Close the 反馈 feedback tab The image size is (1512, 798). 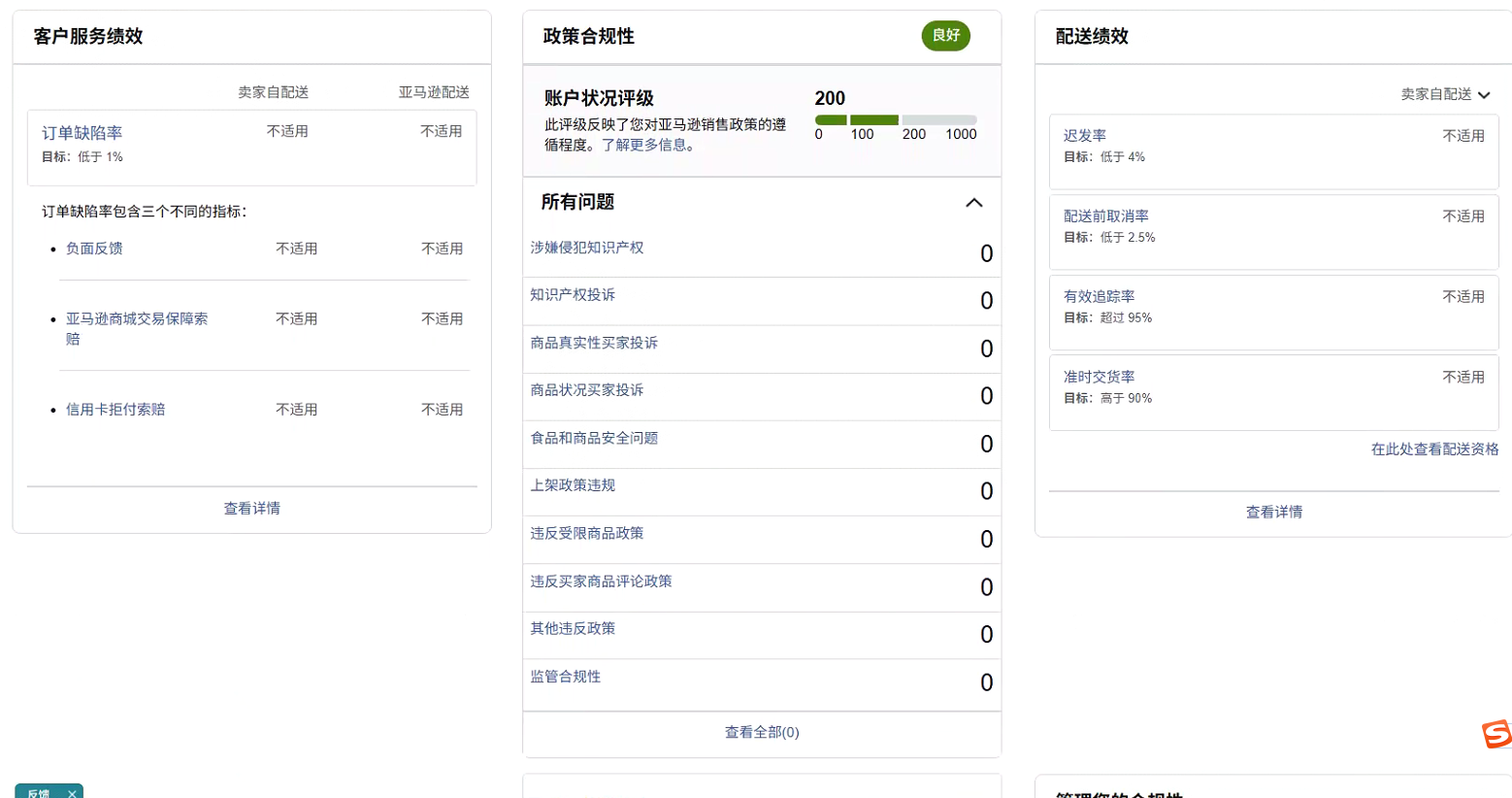coord(72,793)
